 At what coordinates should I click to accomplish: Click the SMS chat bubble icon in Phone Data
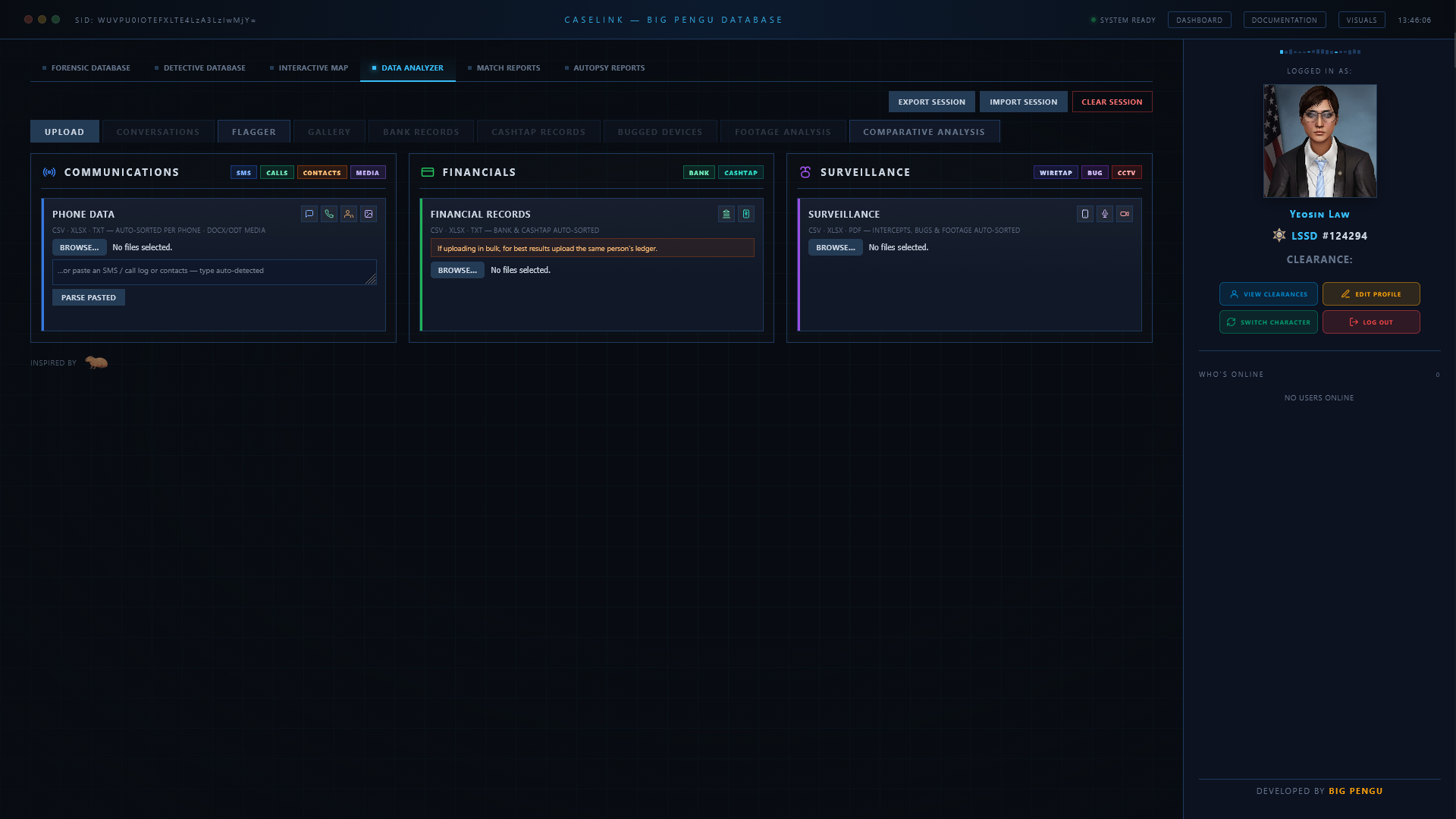[x=309, y=214]
